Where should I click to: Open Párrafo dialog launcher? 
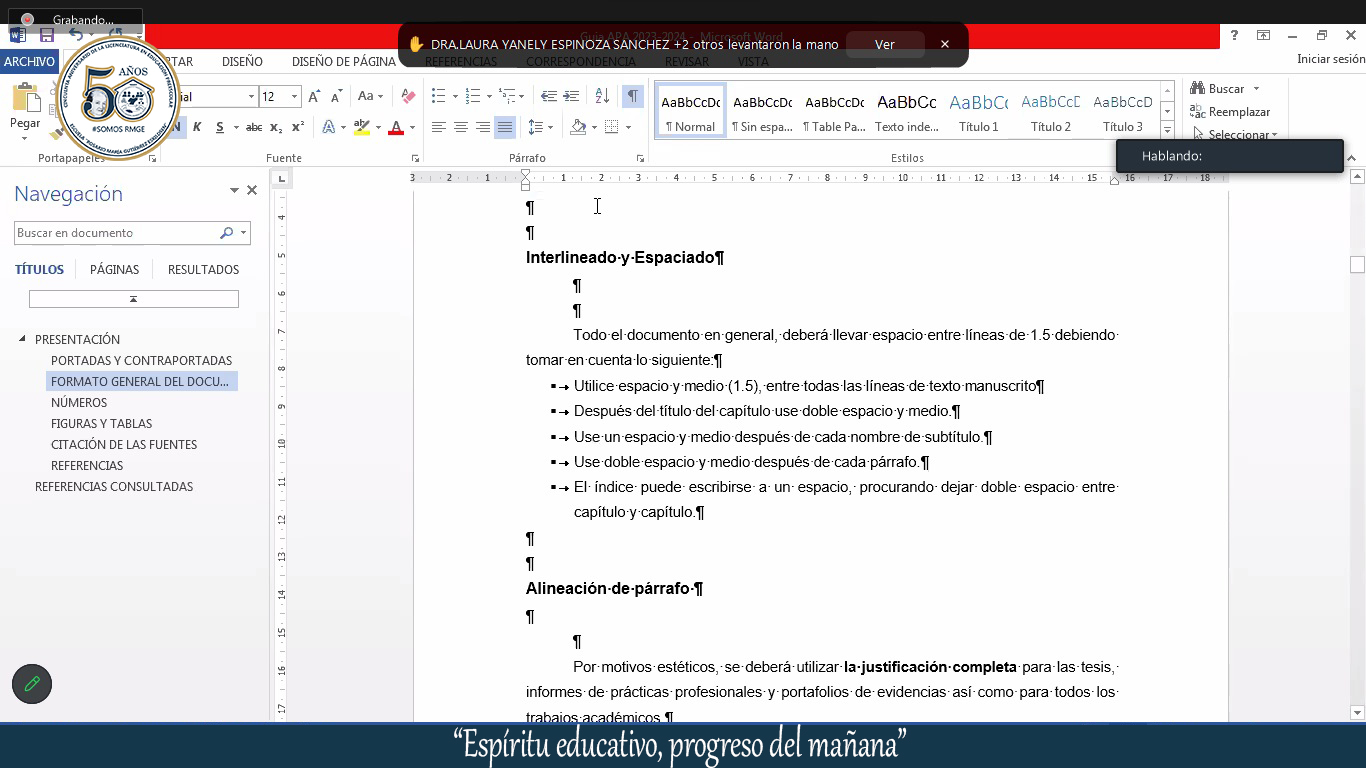coord(640,159)
